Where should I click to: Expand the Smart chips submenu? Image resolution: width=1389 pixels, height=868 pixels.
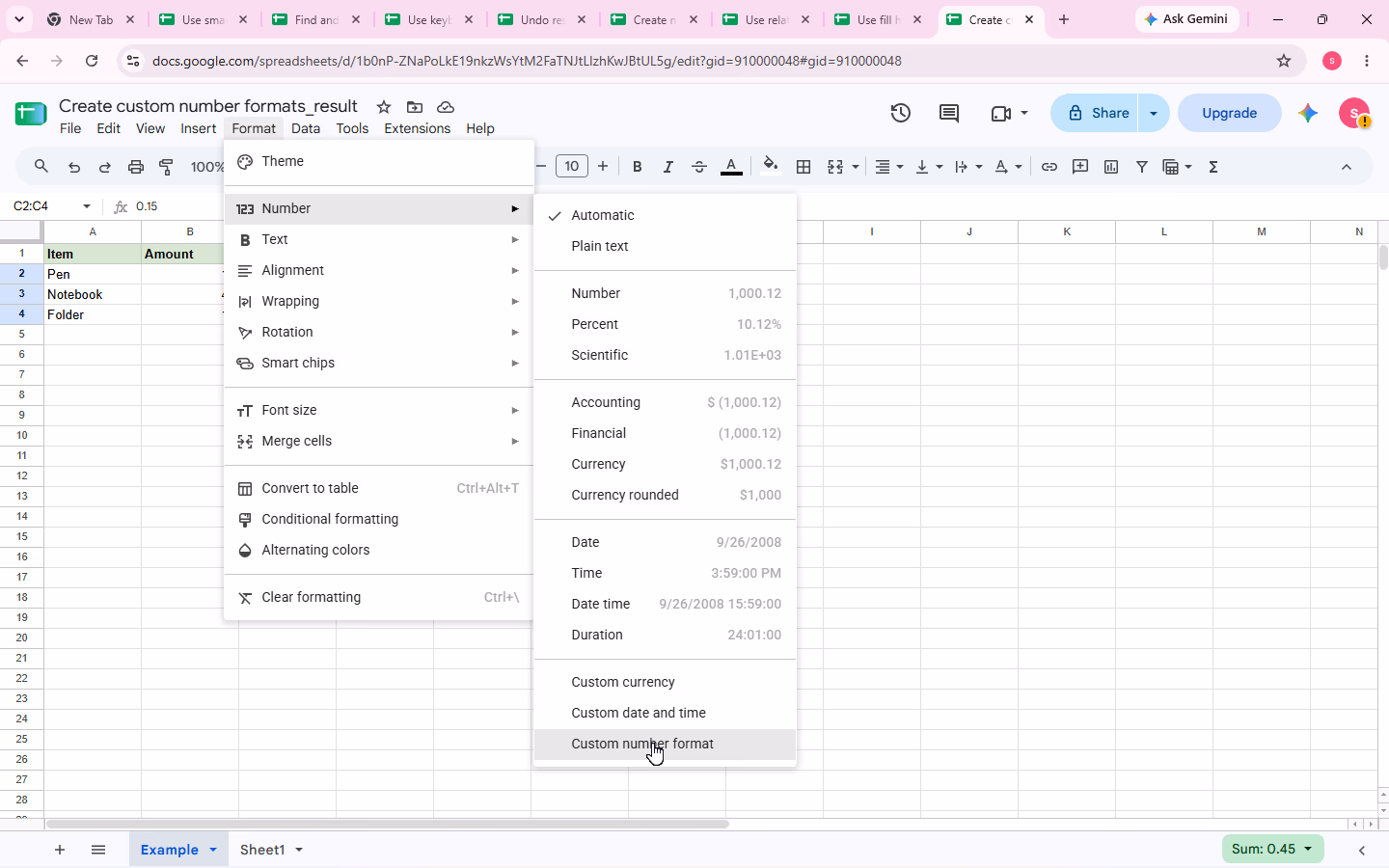[379, 363]
